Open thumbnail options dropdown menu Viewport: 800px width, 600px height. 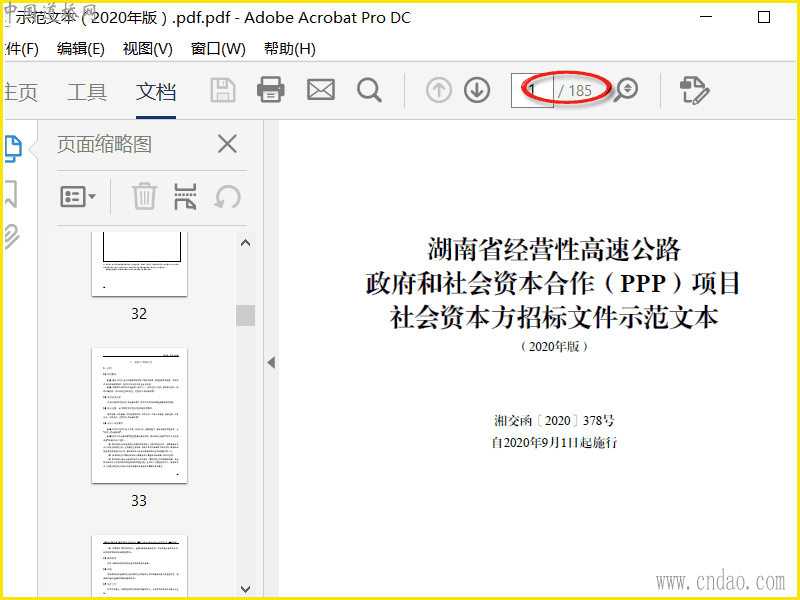tap(78, 196)
